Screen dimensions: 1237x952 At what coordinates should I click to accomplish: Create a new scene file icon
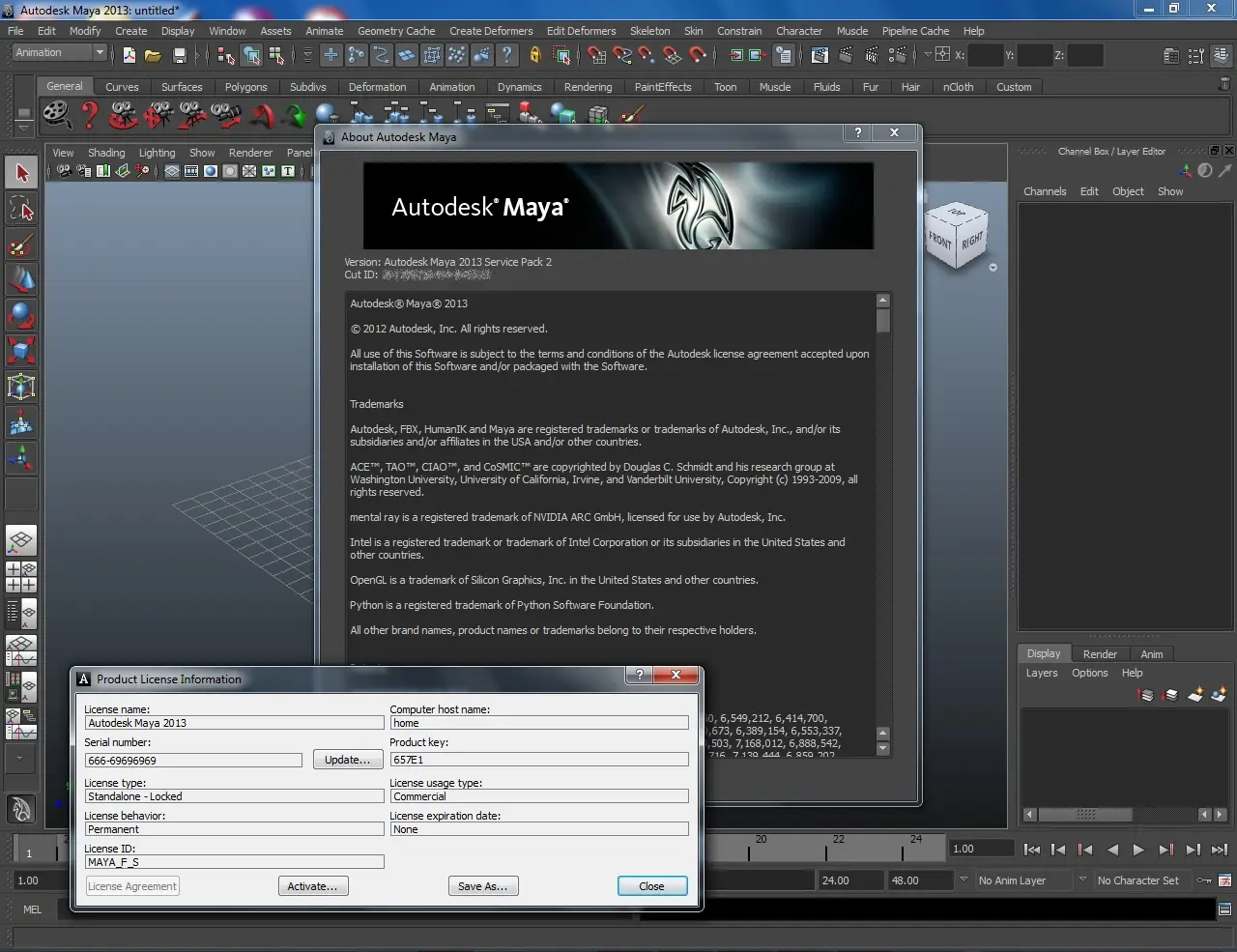pos(129,55)
